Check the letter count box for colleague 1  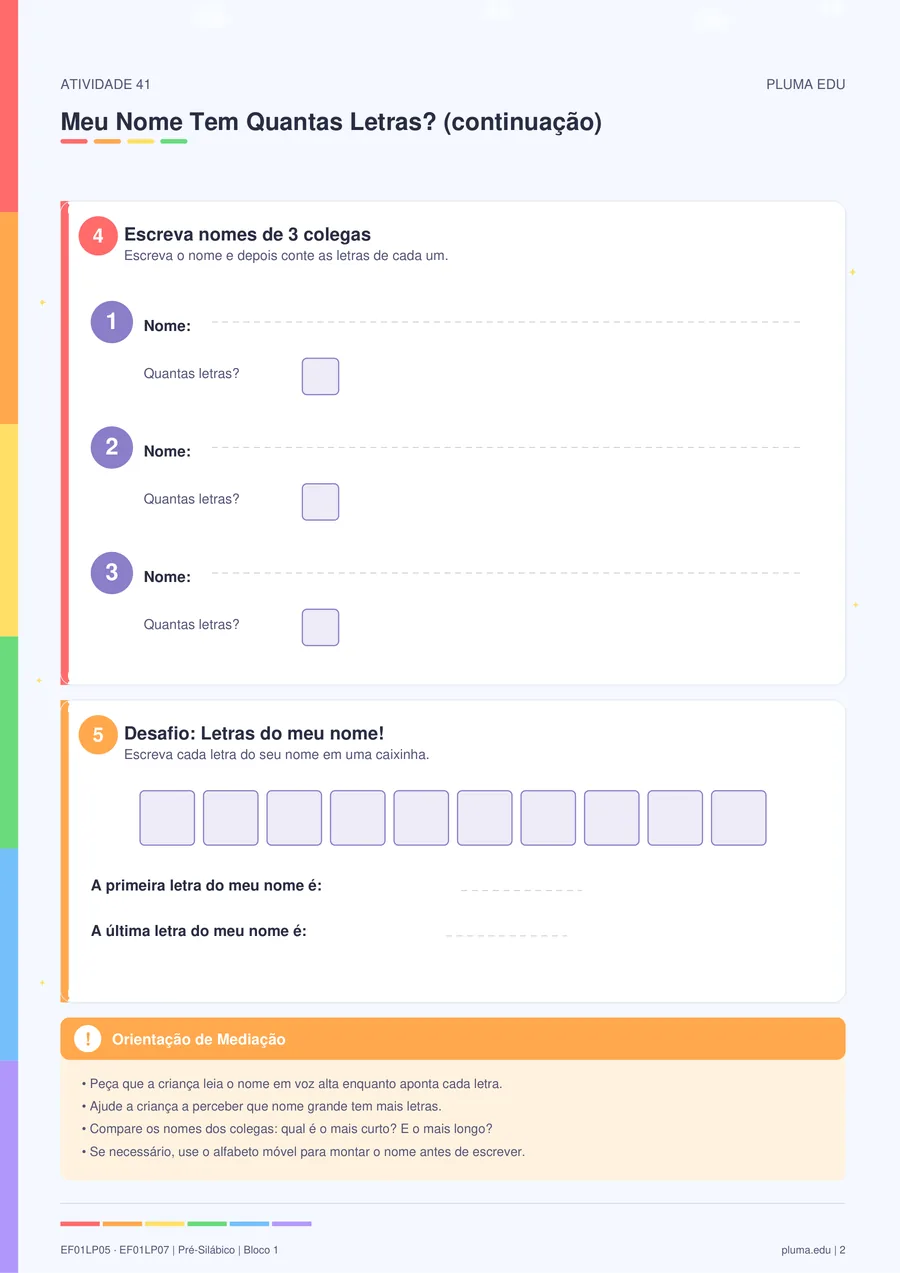(321, 376)
